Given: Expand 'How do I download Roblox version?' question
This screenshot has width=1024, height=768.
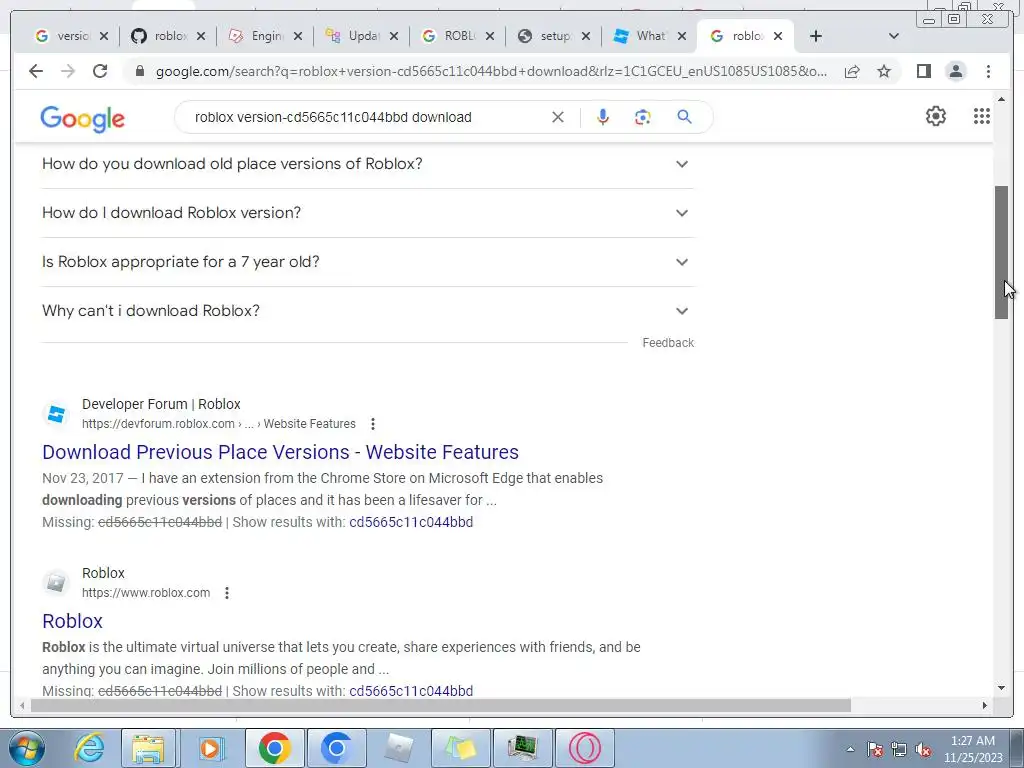Looking at the screenshot, I should 367,213.
